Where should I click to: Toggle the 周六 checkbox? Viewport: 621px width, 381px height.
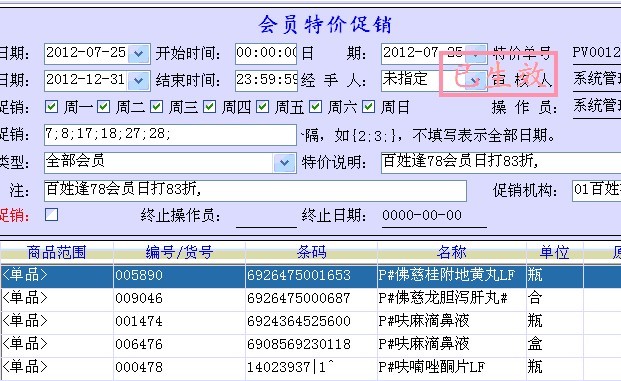pos(316,107)
